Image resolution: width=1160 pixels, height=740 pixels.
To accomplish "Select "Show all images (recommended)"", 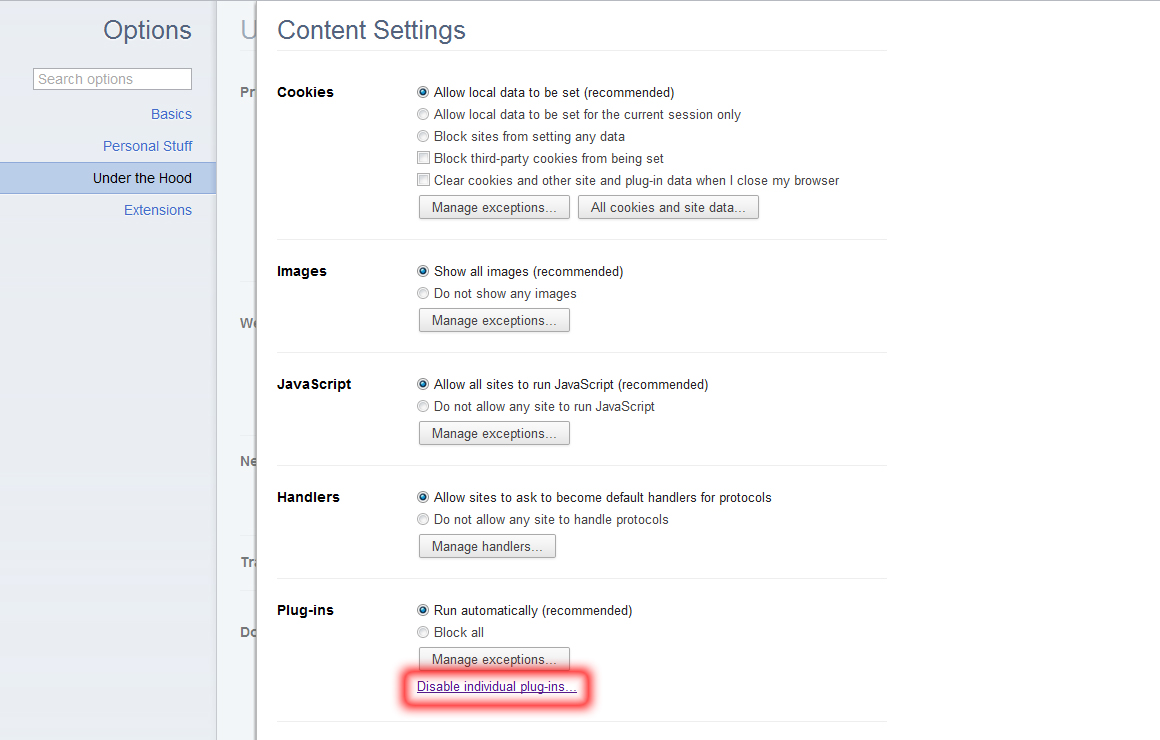I will [423, 271].
